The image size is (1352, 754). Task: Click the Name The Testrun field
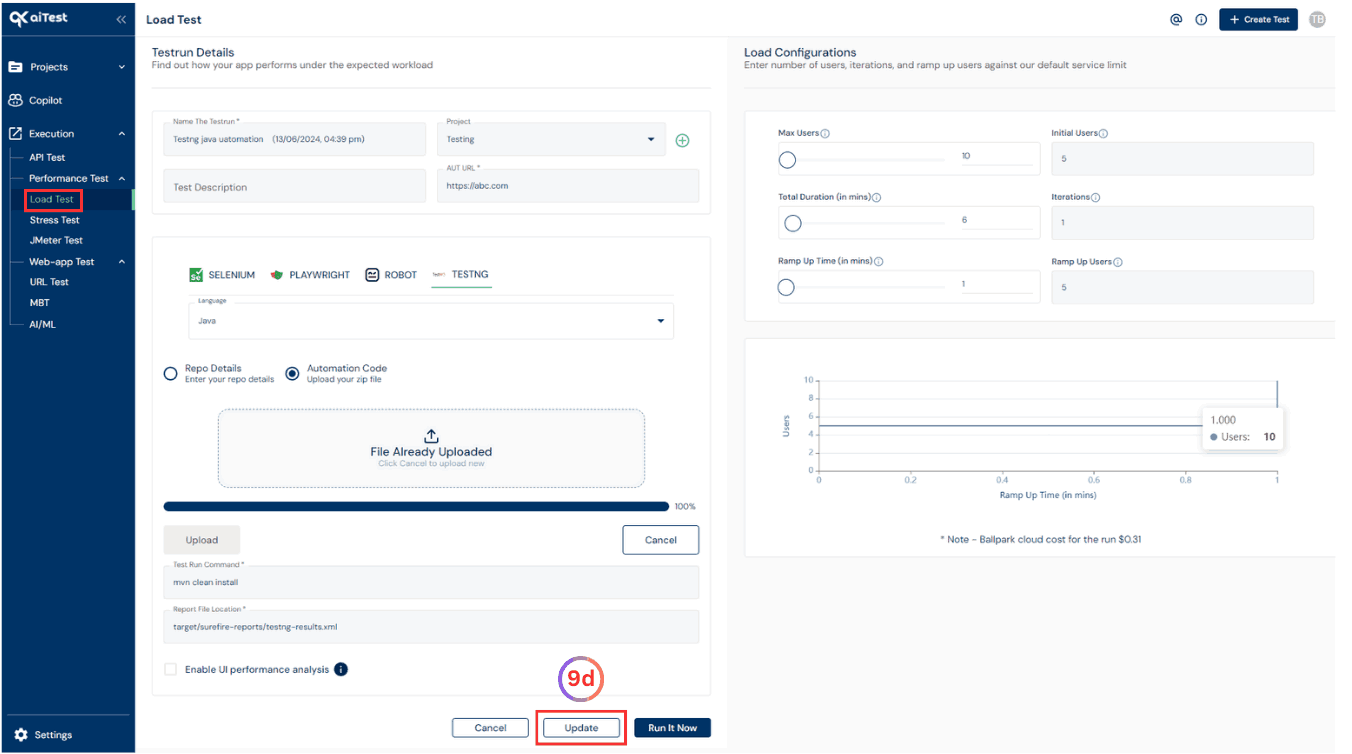(x=294, y=139)
